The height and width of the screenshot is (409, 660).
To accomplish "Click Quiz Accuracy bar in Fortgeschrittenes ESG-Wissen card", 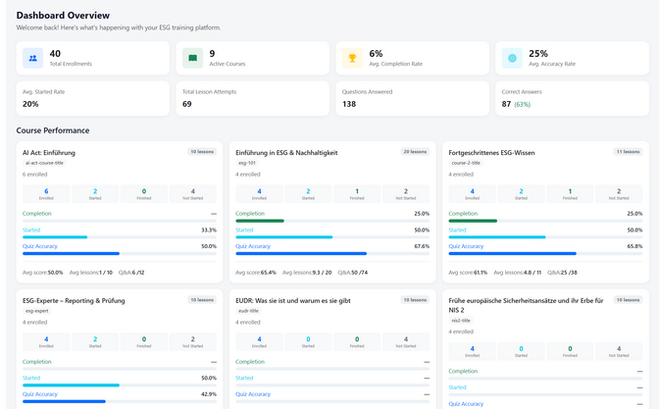I will (x=546, y=254).
